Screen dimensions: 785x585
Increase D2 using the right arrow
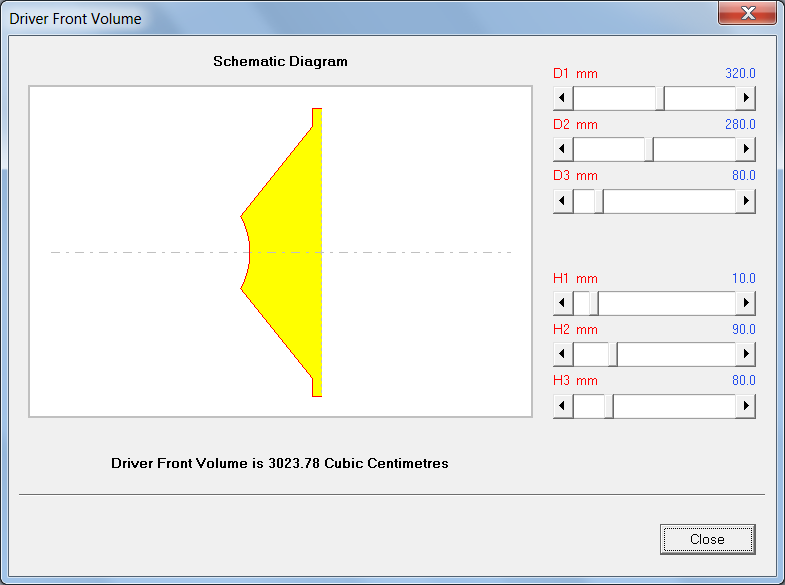pyautogui.click(x=745, y=149)
